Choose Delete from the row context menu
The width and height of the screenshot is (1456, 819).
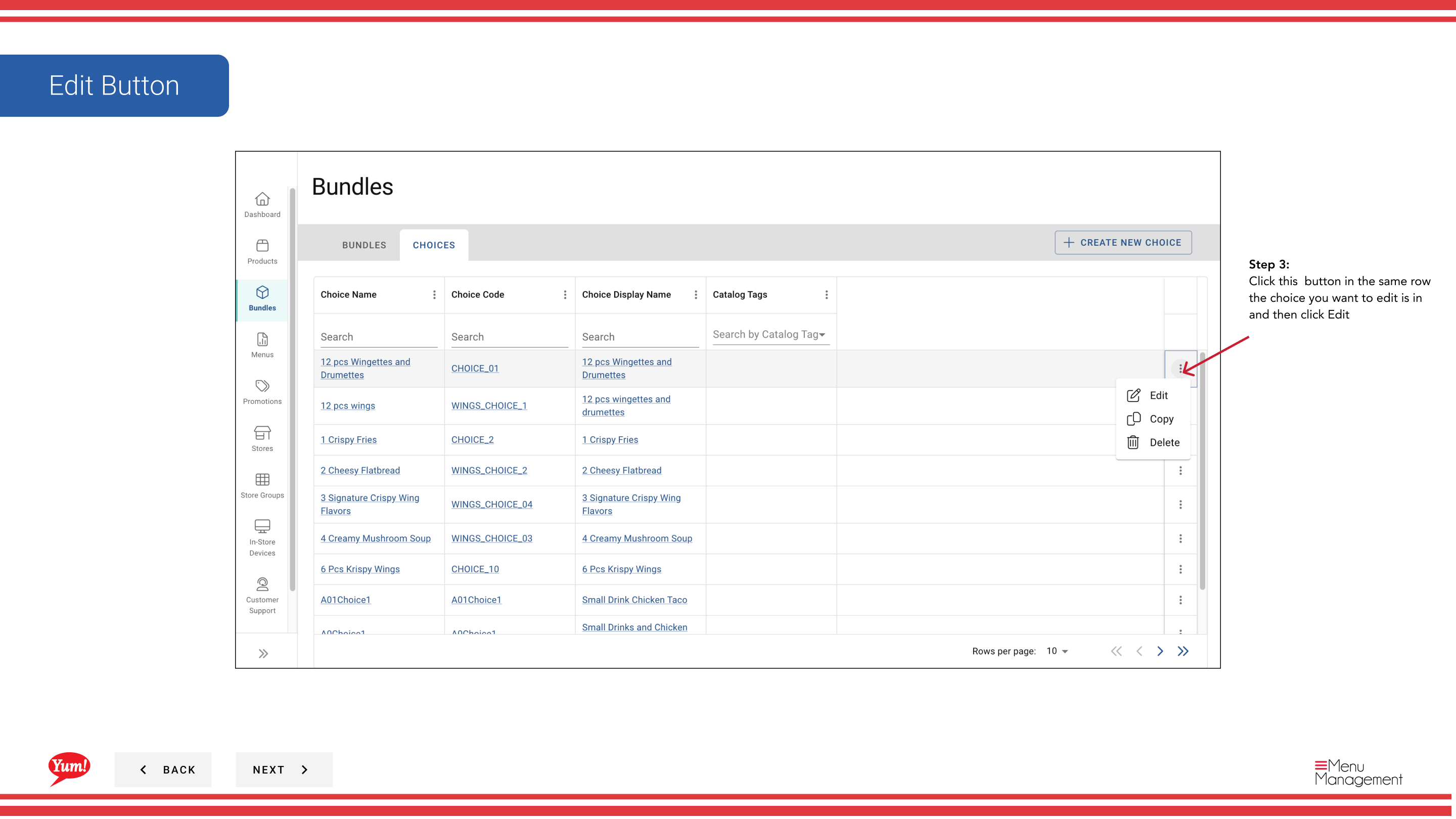coord(1153,442)
